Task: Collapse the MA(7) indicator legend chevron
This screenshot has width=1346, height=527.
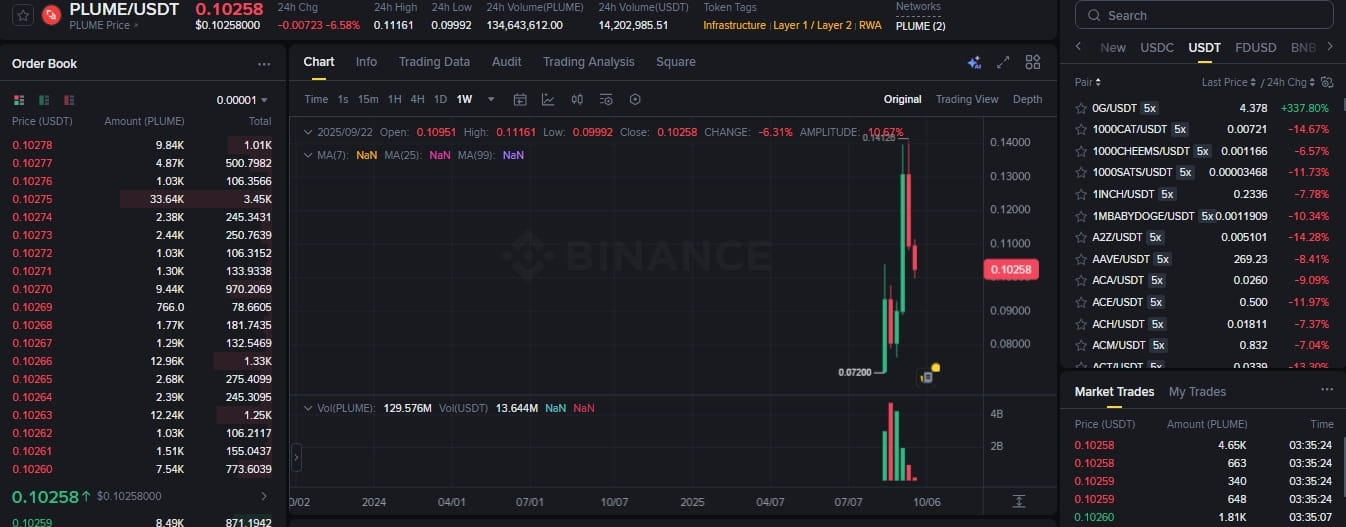Action: [x=308, y=155]
